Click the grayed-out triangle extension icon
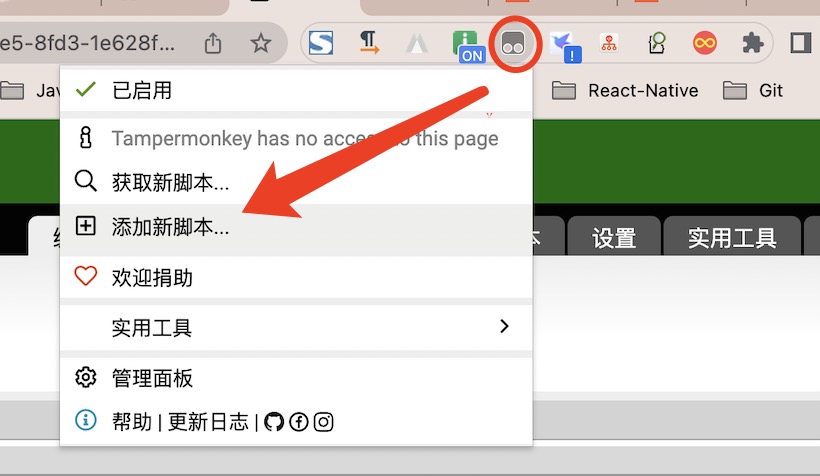This screenshot has height=476, width=820. [417, 44]
